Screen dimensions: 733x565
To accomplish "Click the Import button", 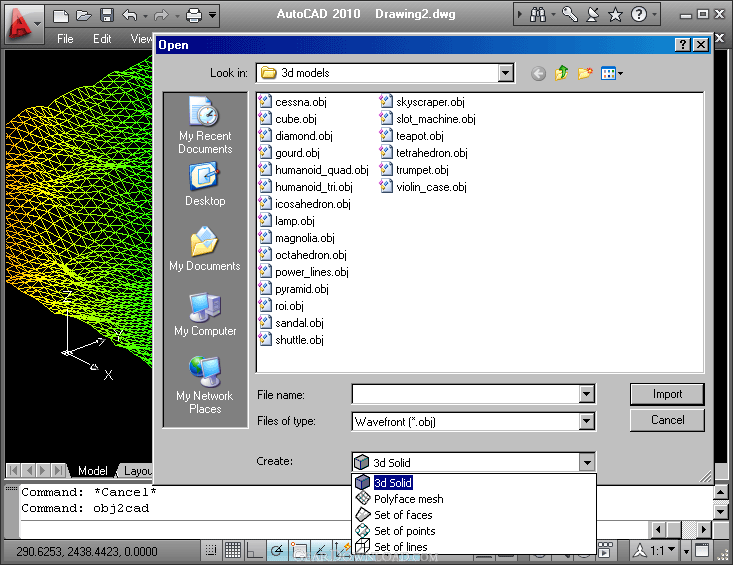I will [x=667, y=394].
